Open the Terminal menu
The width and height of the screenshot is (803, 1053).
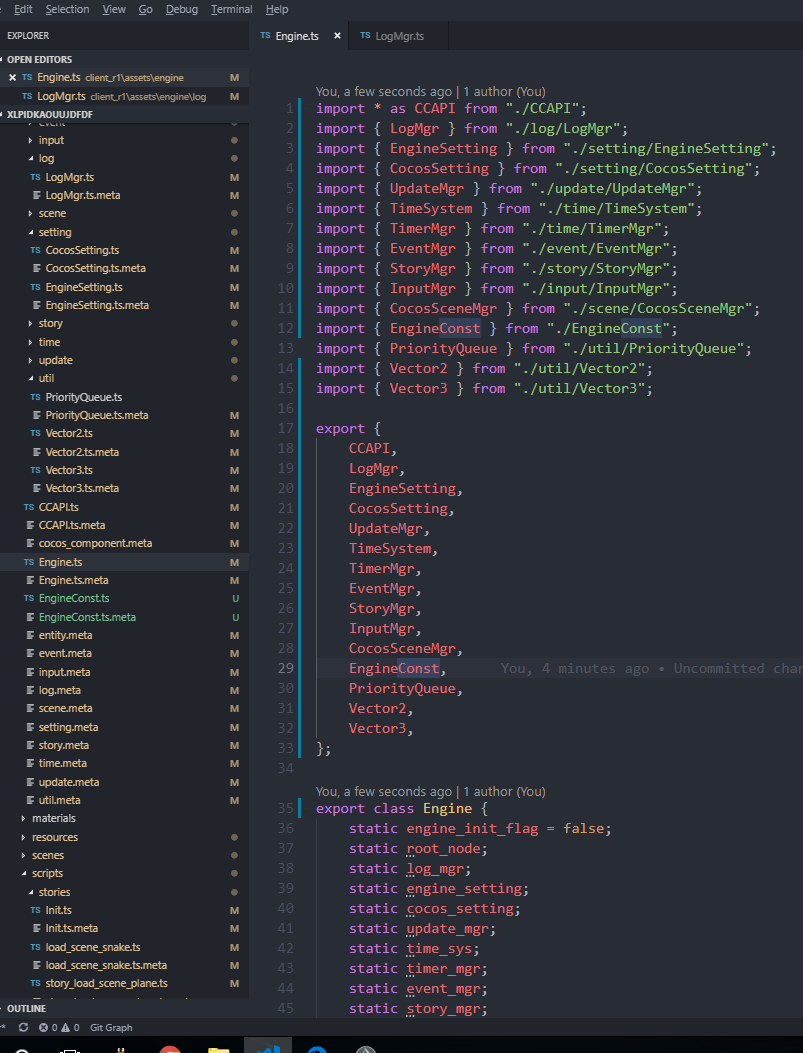tap(231, 9)
